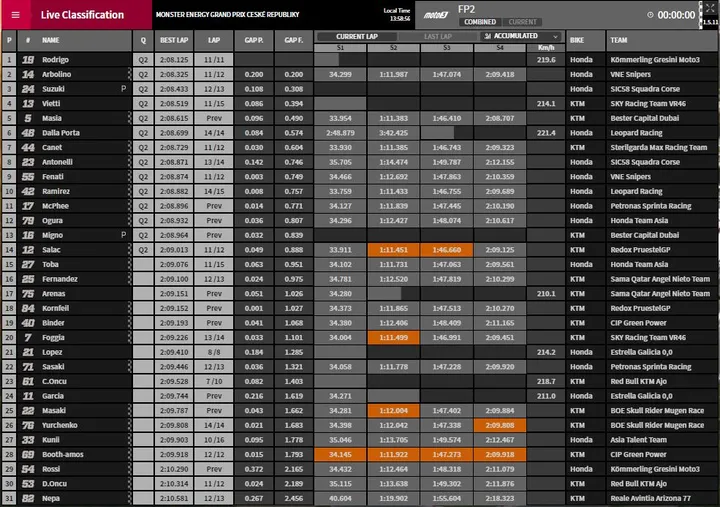Click the Moto3 logo
Viewport: 720px width, 507px height.
[x=436, y=15]
